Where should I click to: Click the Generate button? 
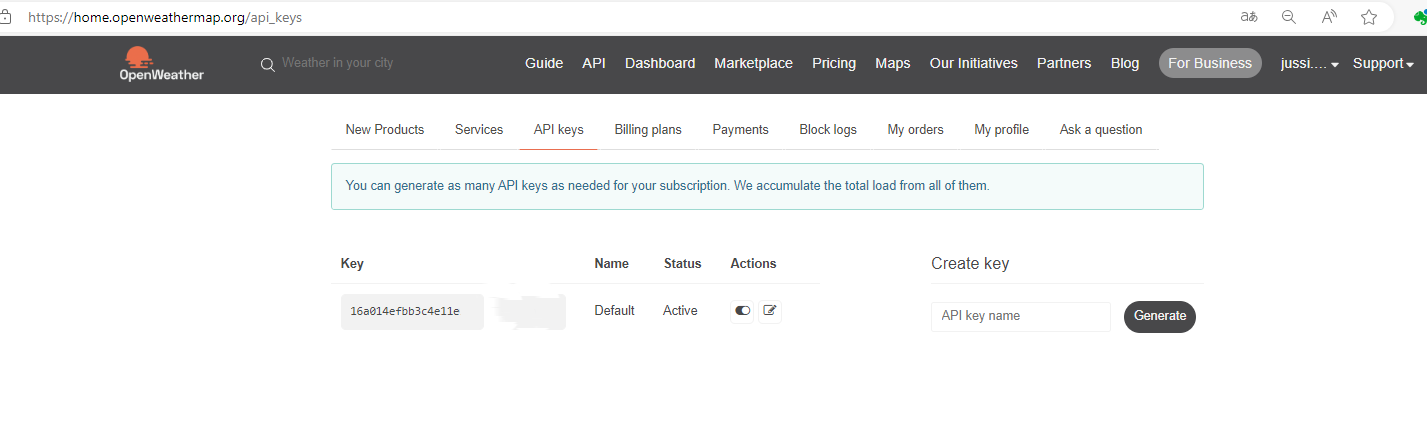click(x=1160, y=316)
